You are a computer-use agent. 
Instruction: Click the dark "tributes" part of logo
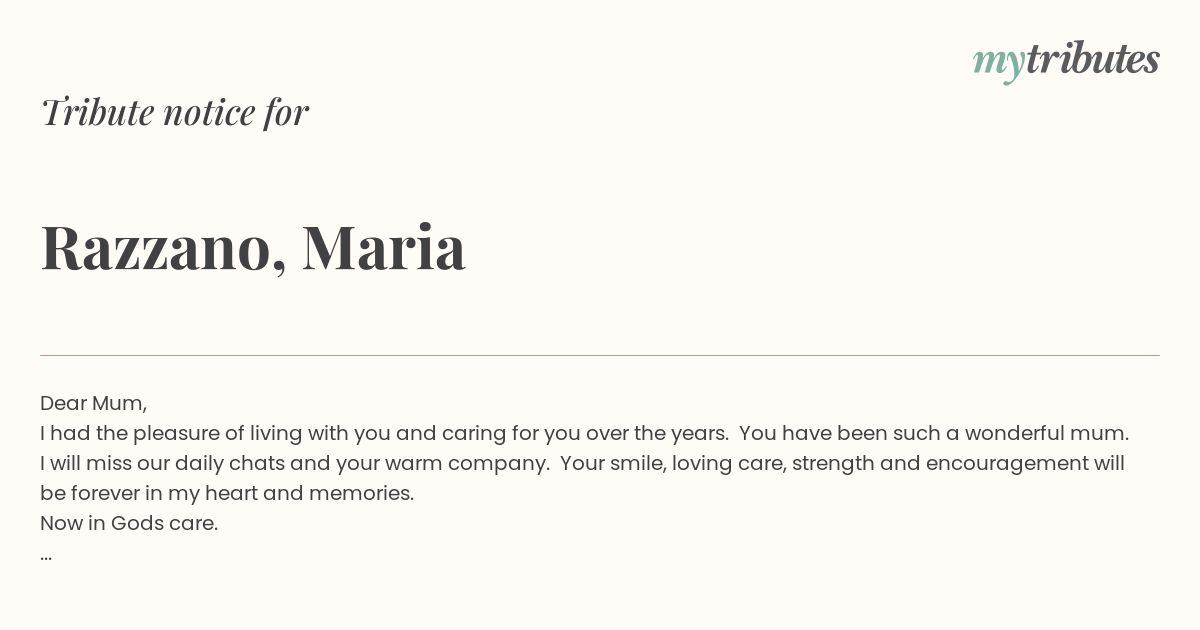coord(1092,59)
